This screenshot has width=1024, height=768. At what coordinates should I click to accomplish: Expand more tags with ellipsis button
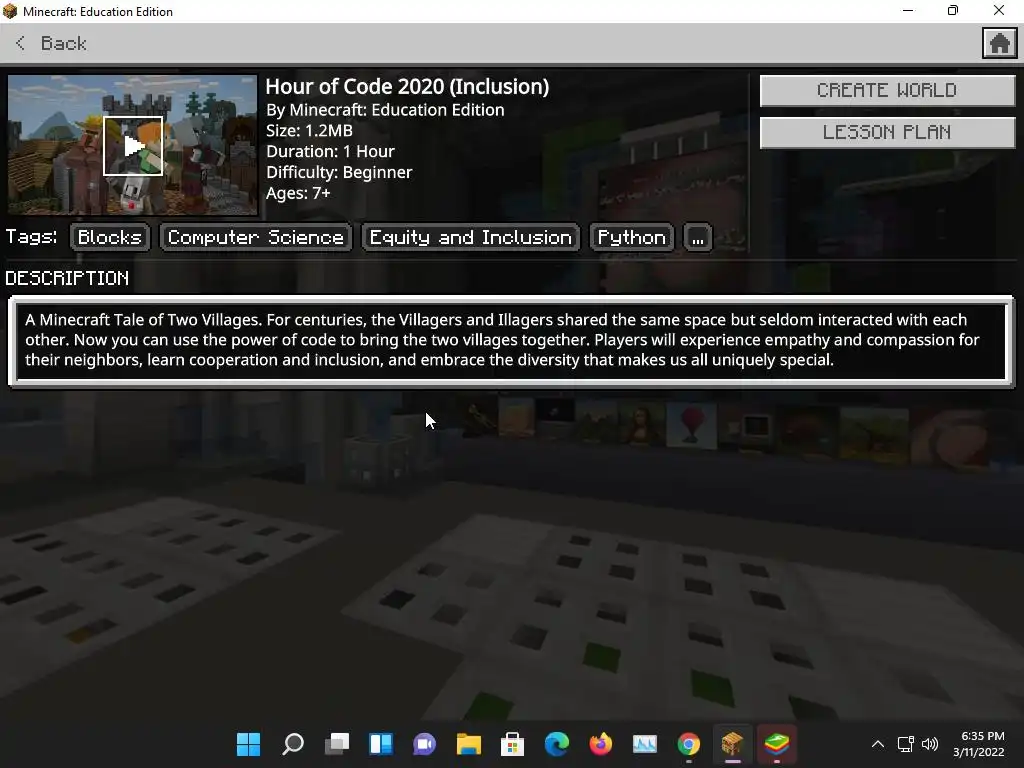[697, 237]
